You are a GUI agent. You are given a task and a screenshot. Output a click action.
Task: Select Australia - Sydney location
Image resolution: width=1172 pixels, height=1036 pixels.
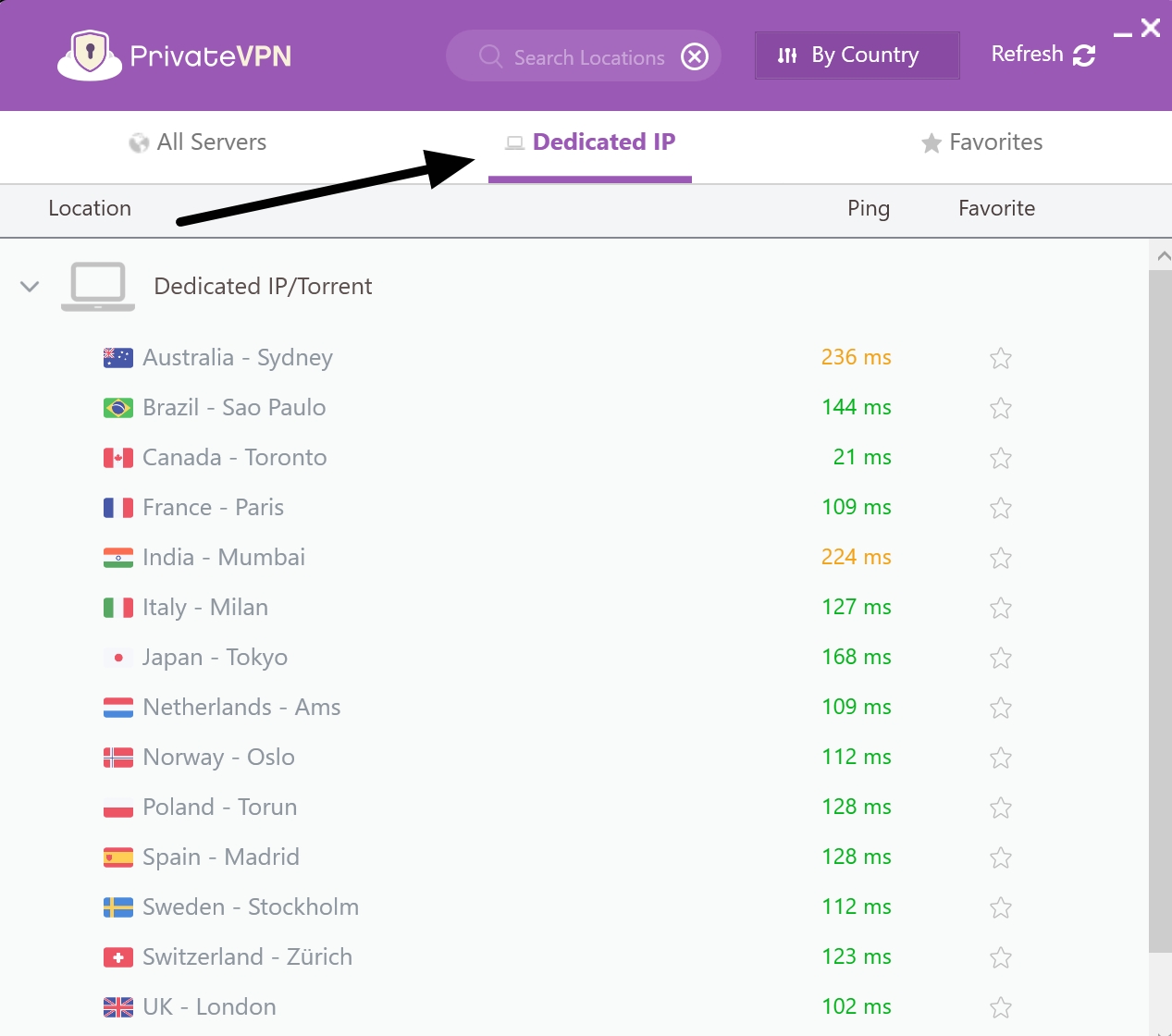[238, 358]
